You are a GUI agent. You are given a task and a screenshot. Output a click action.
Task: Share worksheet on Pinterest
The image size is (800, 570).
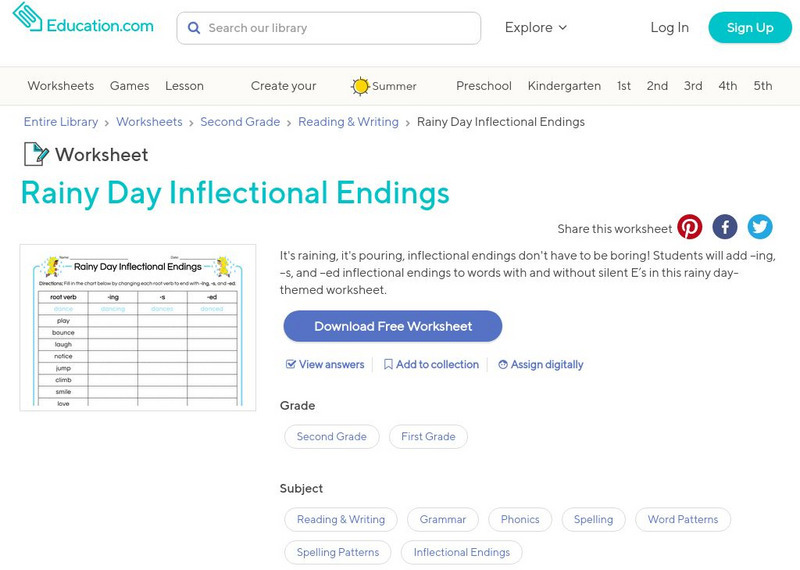(x=690, y=227)
